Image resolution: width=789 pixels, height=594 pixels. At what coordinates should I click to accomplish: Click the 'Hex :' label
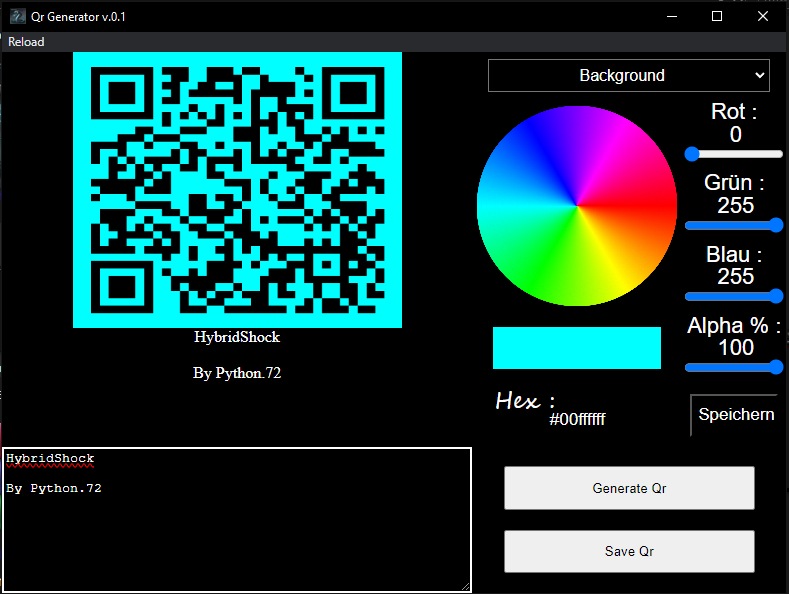[x=525, y=401]
